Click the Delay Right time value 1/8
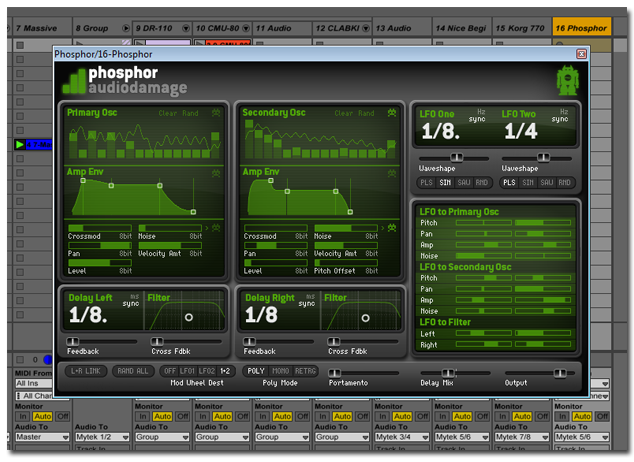The height and width of the screenshot is (462, 634). tap(261, 314)
